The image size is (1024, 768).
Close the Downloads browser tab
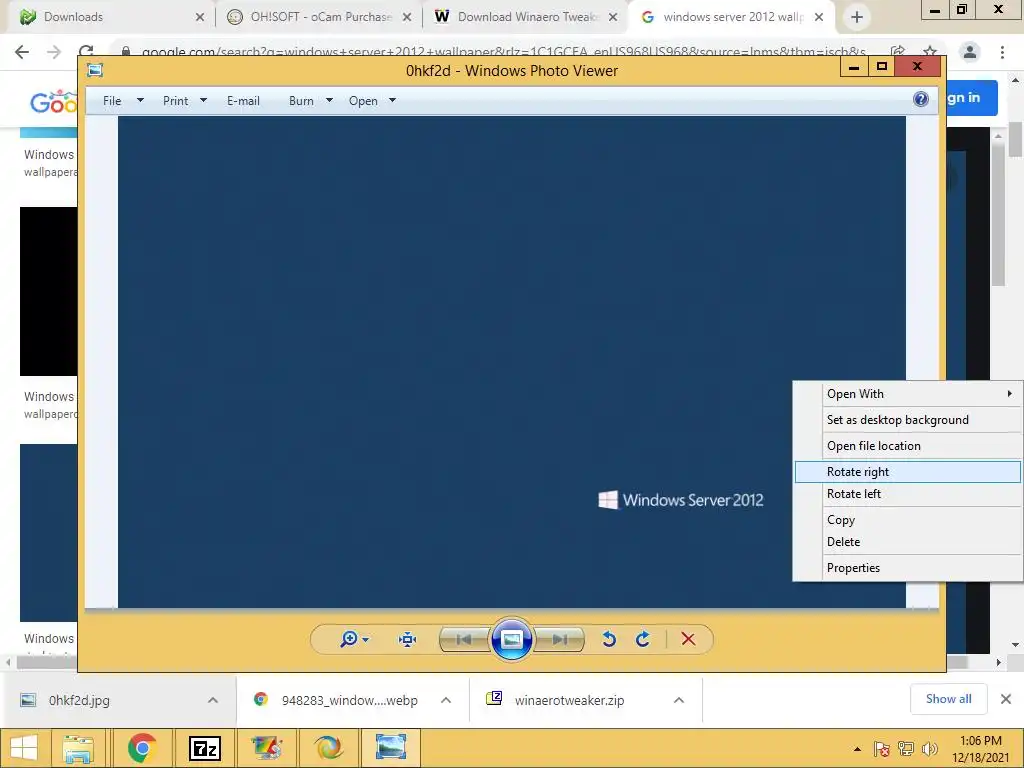[x=200, y=18]
